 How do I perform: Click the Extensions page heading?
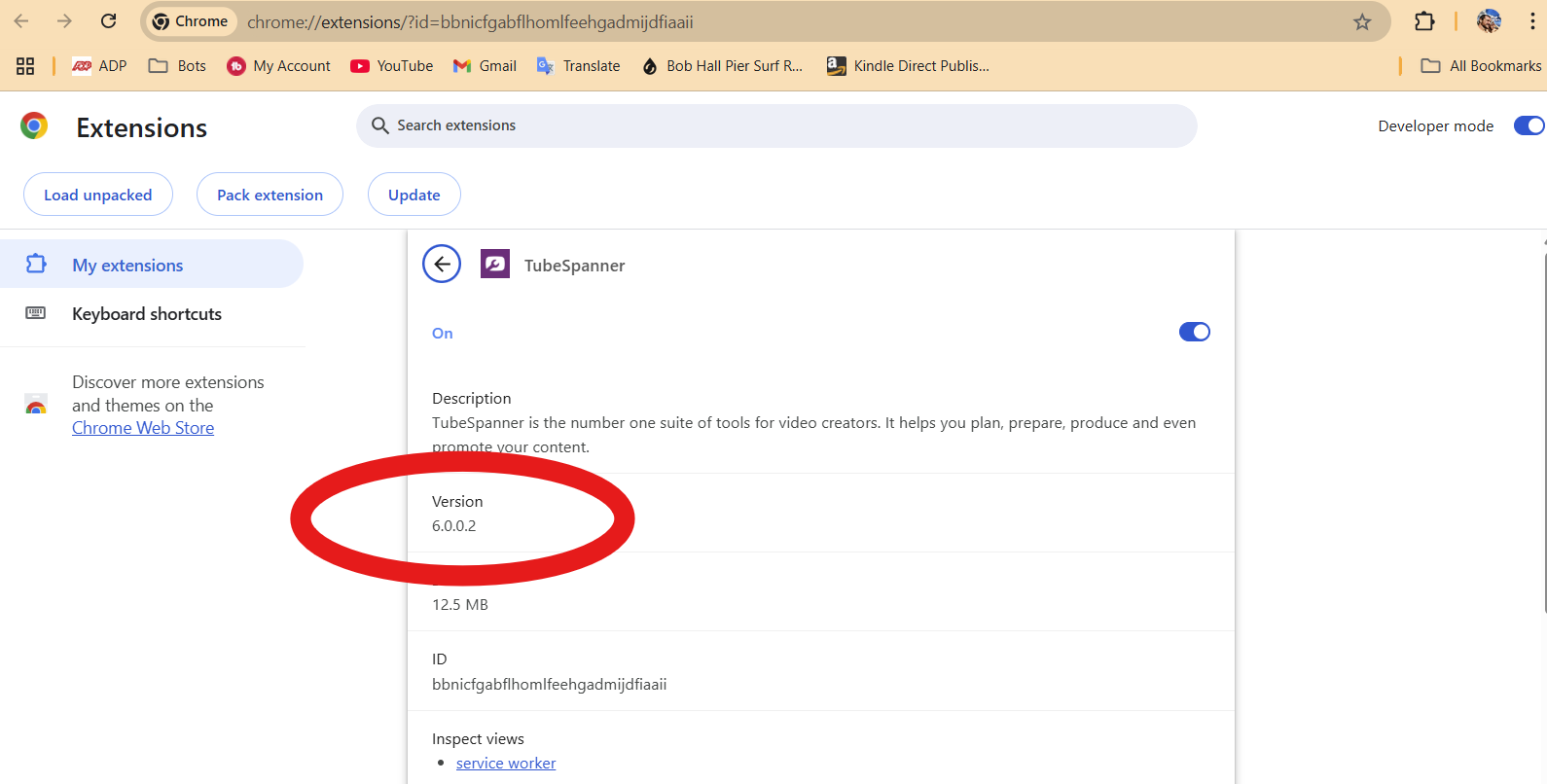click(x=142, y=127)
